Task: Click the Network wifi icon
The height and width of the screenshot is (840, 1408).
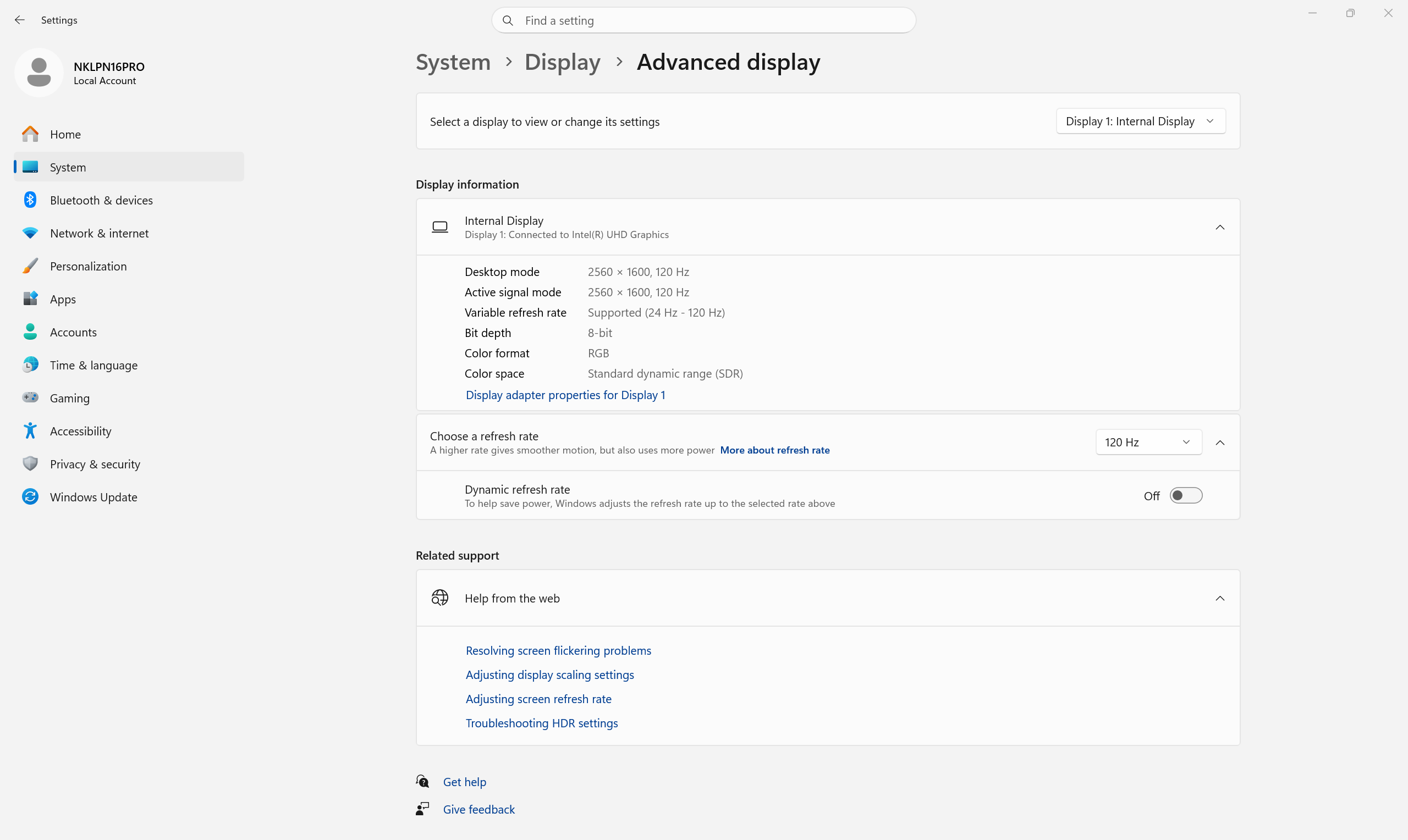Action: pos(30,233)
